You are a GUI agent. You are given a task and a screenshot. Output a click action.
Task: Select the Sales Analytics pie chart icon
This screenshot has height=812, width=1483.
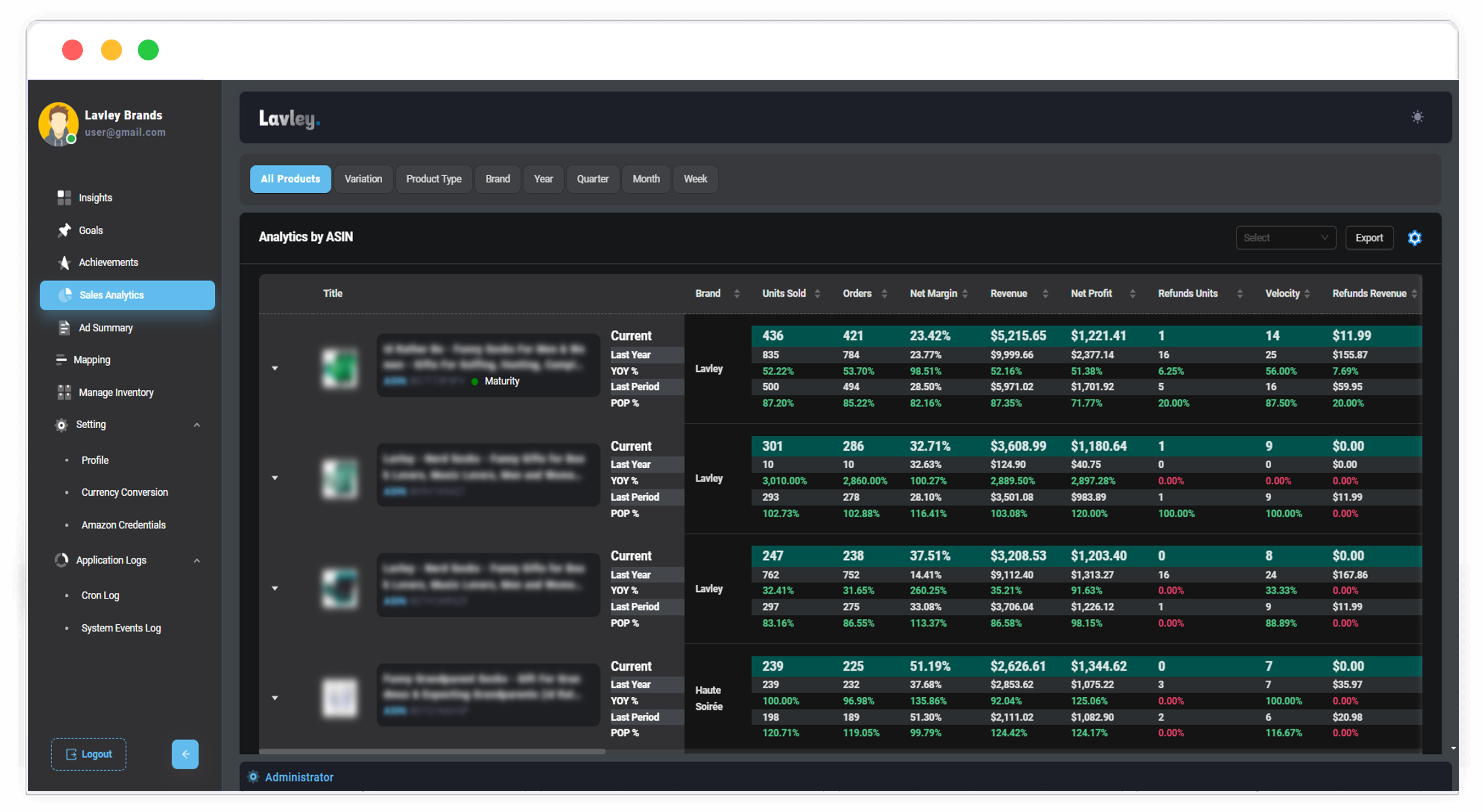pos(65,295)
